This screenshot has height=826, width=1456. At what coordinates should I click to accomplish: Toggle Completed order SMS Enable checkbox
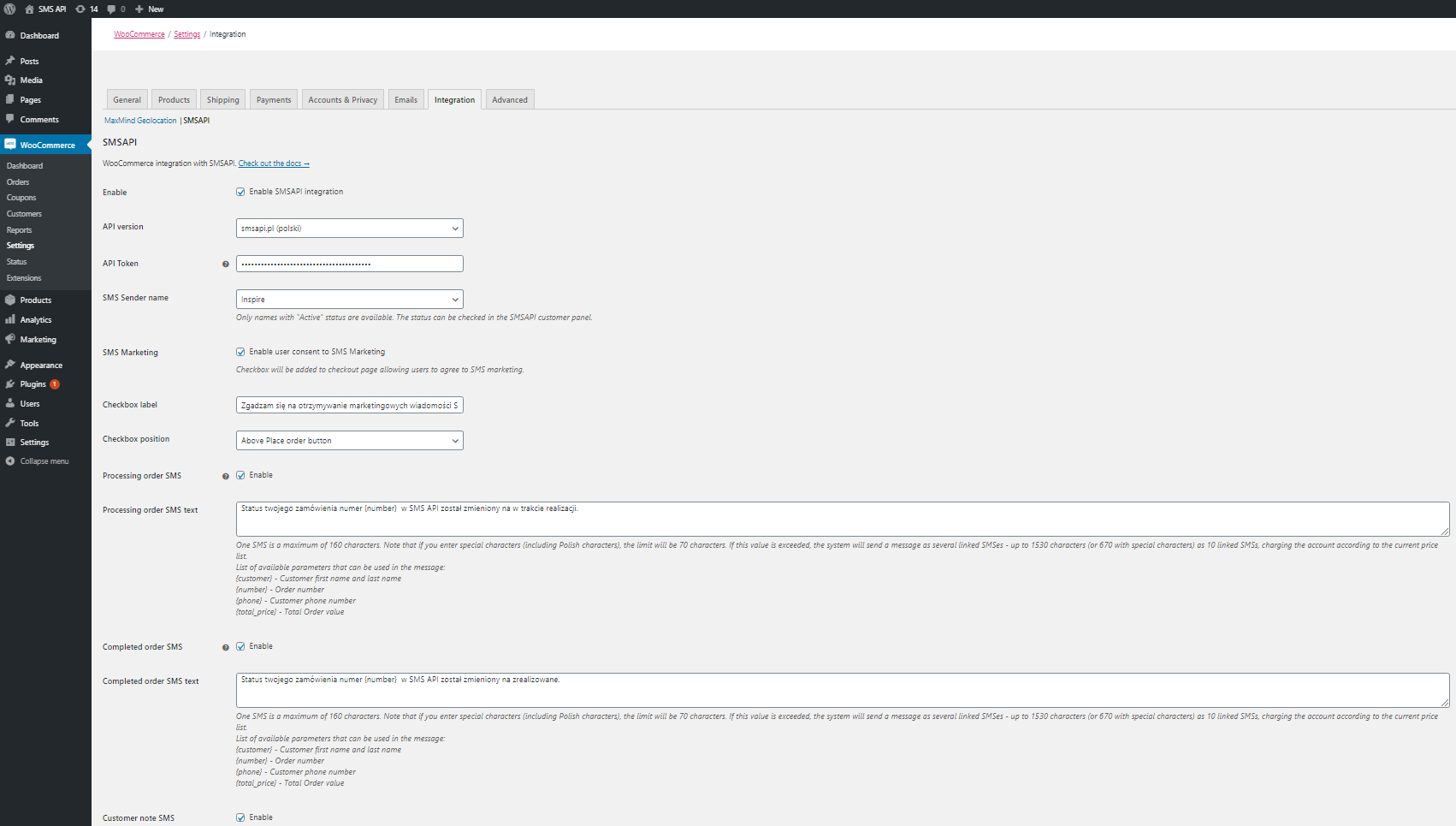tap(240, 646)
